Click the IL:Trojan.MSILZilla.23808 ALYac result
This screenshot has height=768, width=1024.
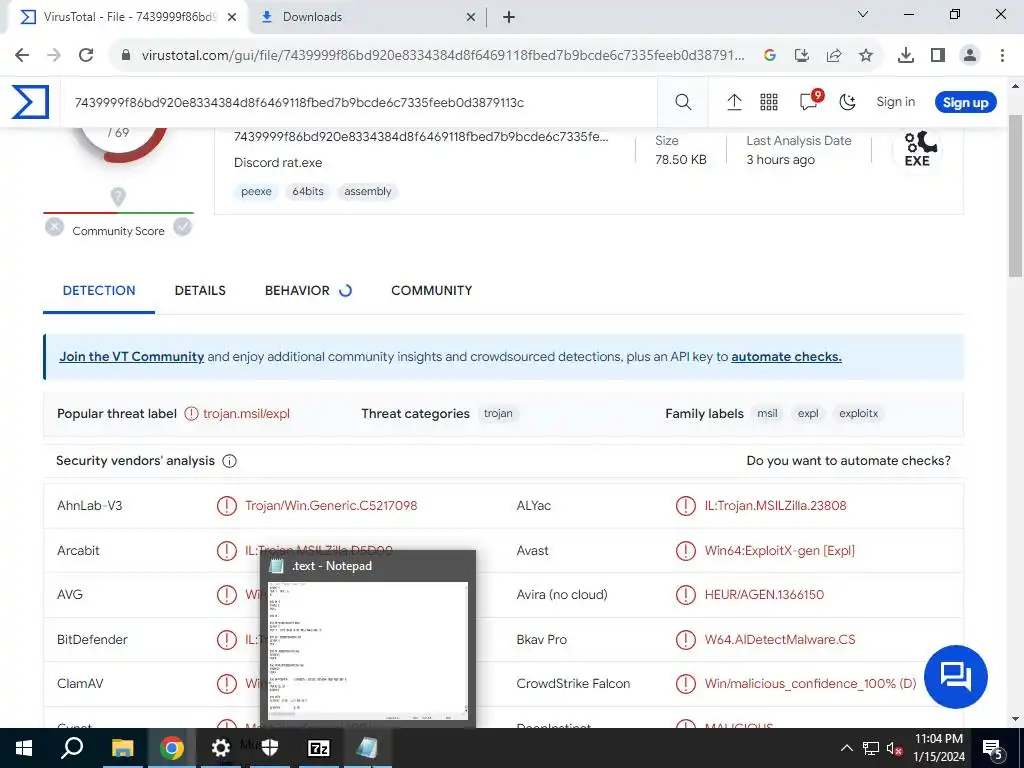775,505
